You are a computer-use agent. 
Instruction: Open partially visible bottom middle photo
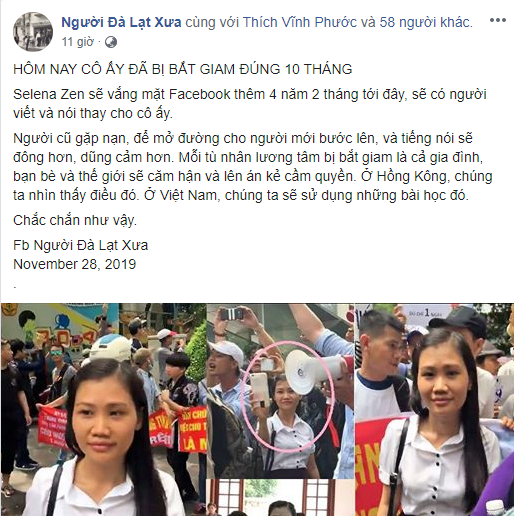tap(280, 498)
